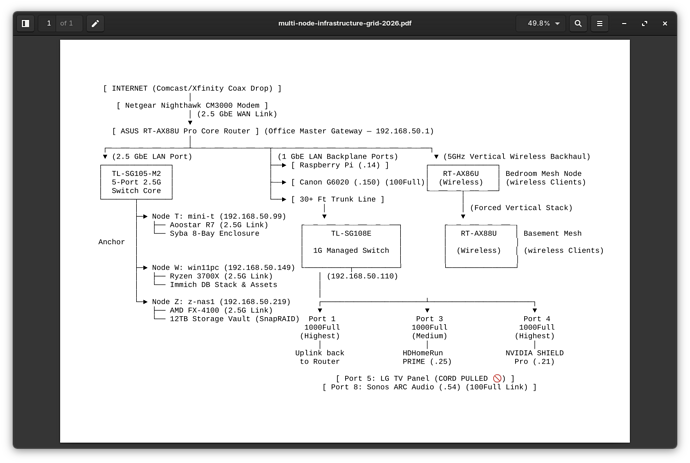Open the 49.8% zoom level dropdown
The image size is (690, 463).
click(543, 23)
